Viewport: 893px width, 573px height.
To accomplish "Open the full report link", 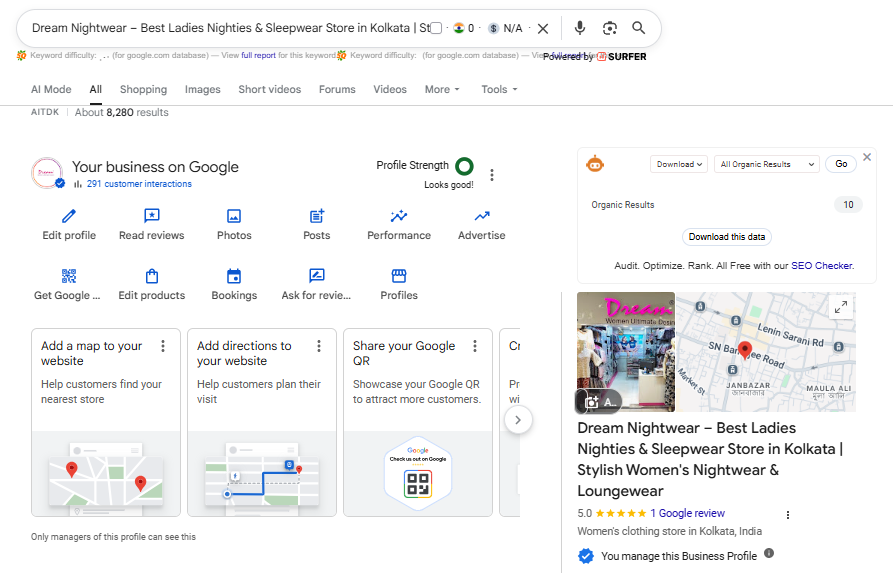I will (x=258, y=55).
